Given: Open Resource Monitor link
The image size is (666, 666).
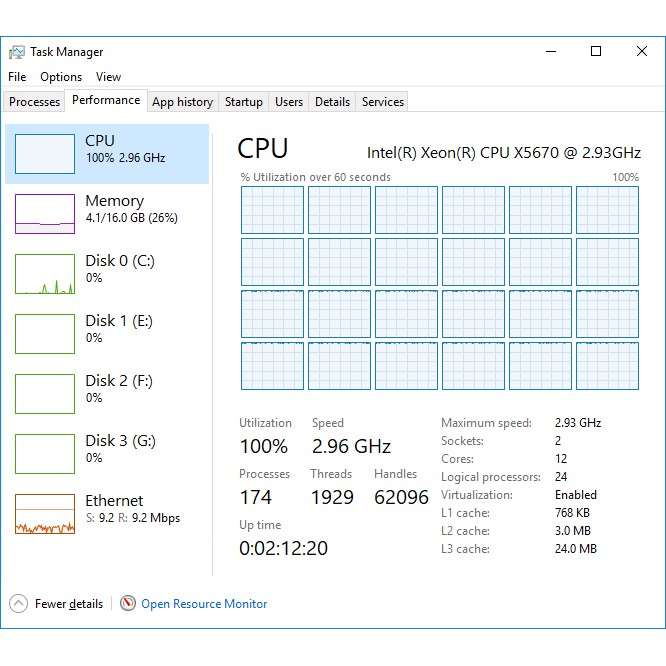Looking at the screenshot, I should pos(204,604).
